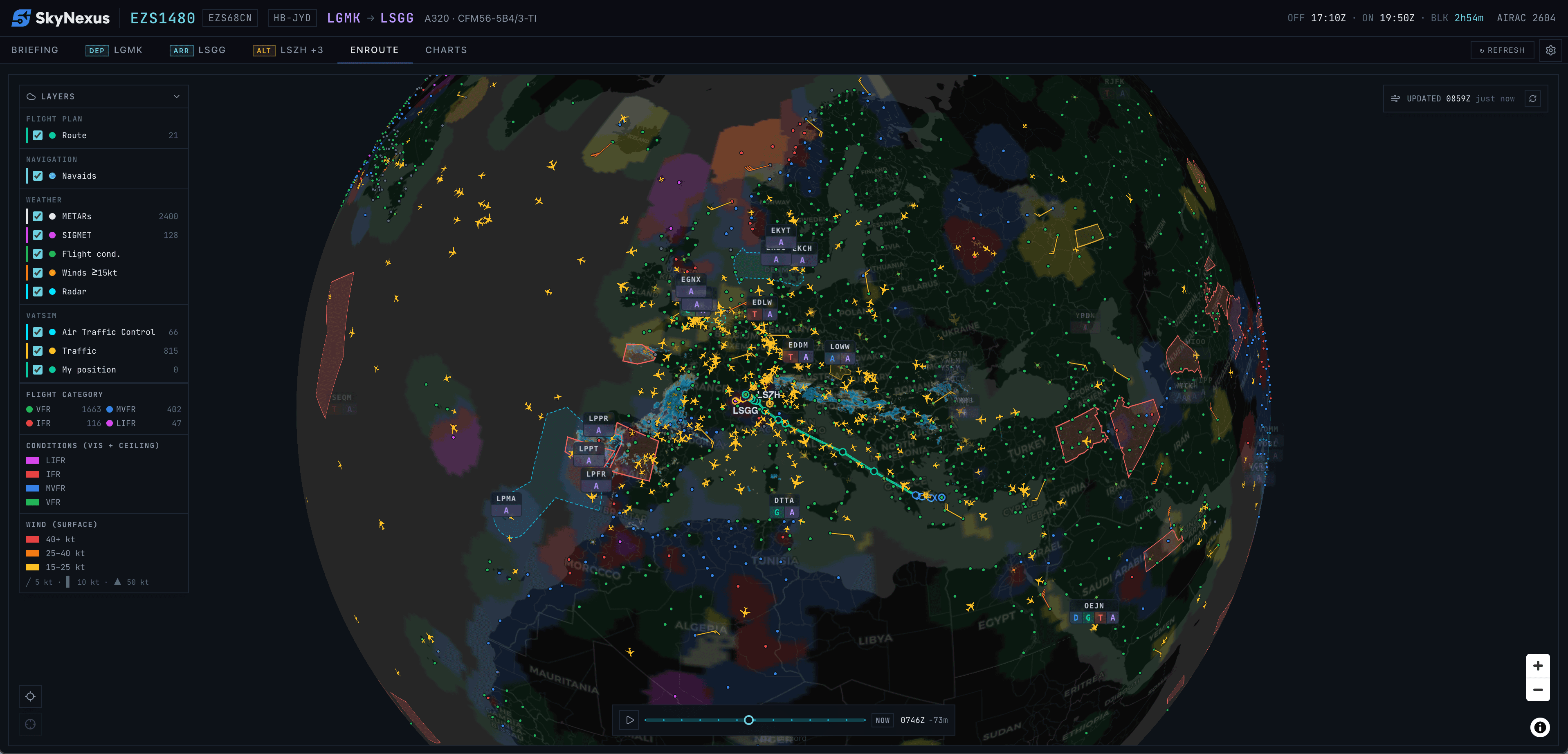The image size is (1568, 754).
Task: Click the LOWW airport label on map
Action: point(840,347)
